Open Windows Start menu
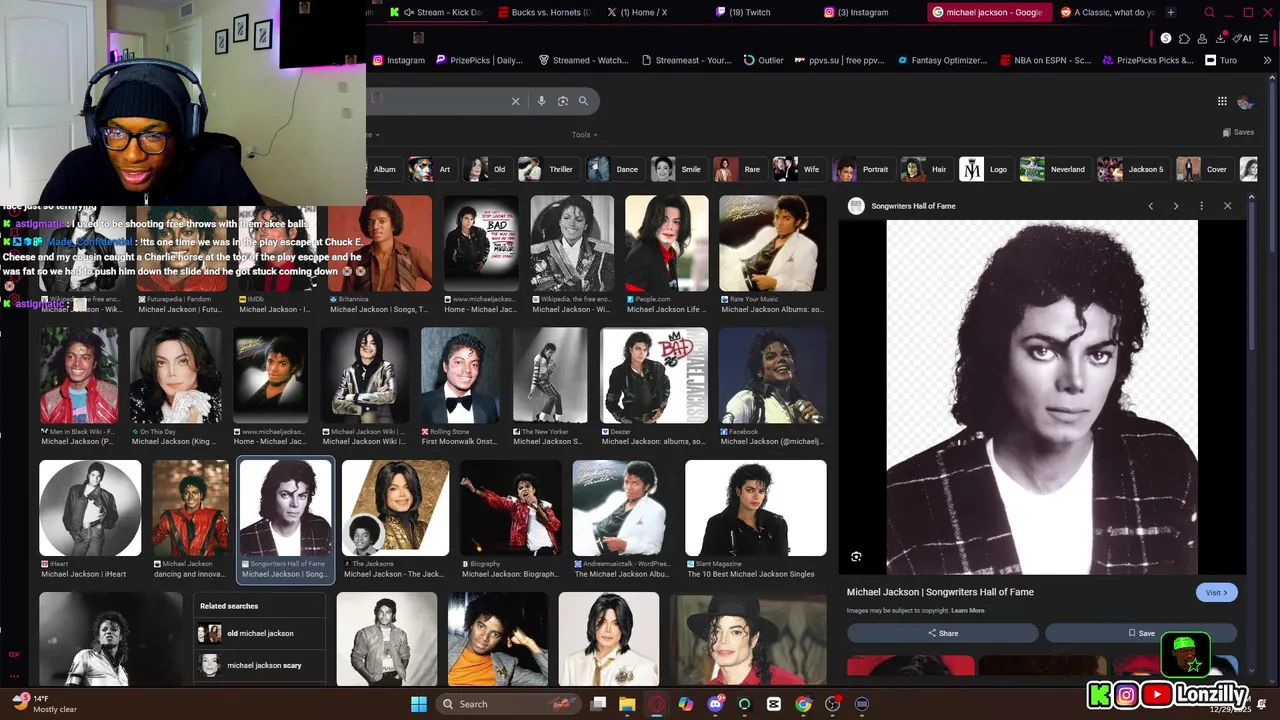Screen dimensions: 1280x720 tap(419, 704)
